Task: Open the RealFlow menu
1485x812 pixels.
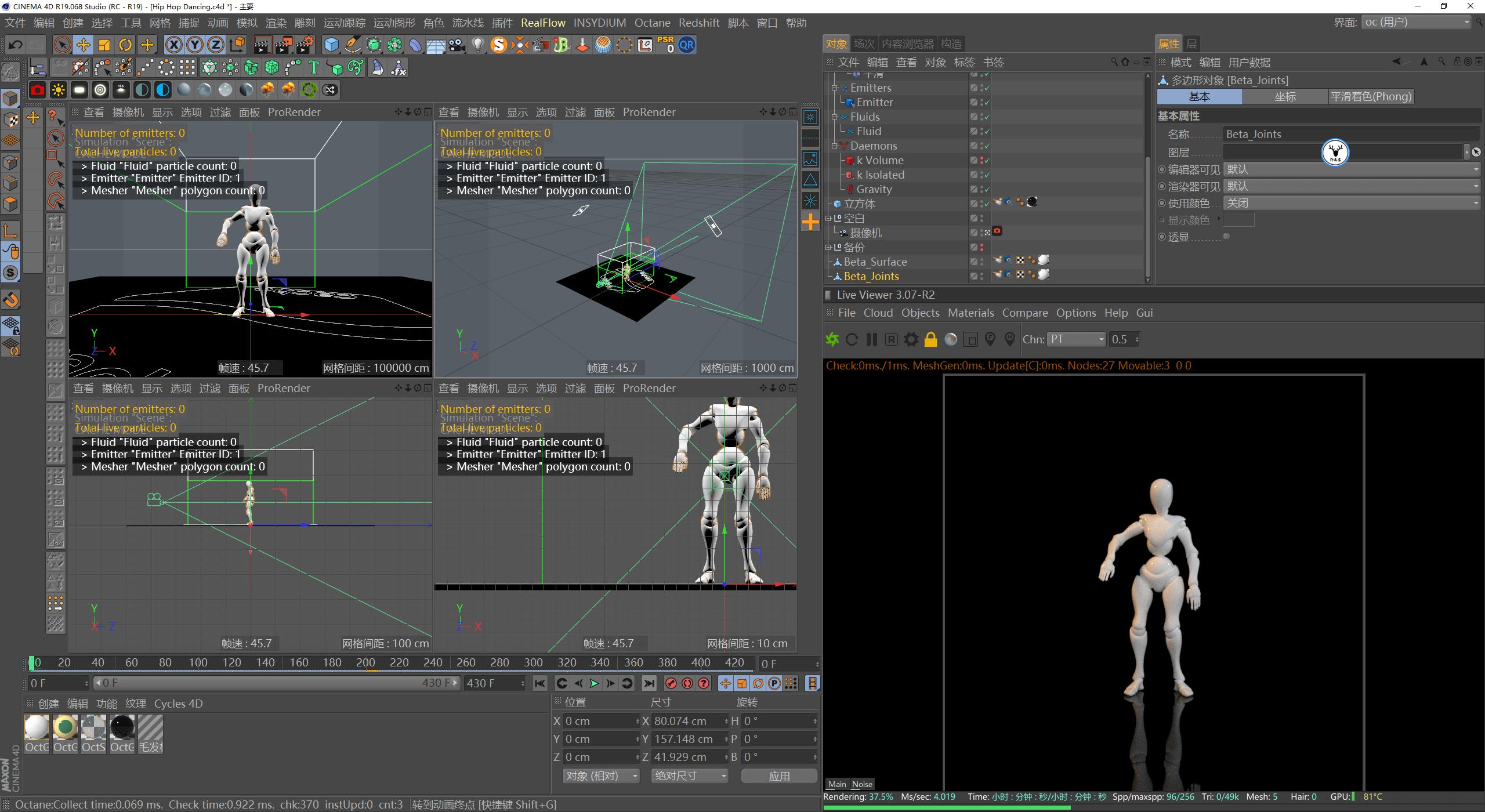Action: (543, 23)
